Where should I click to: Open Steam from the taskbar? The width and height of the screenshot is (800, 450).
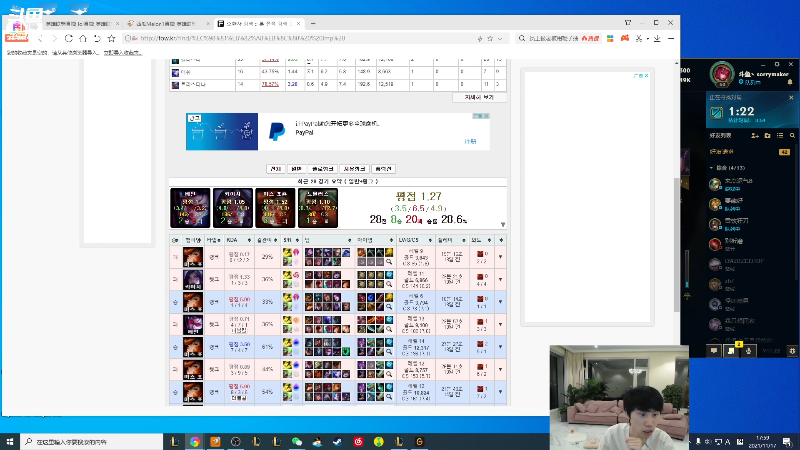coord(338,442)
